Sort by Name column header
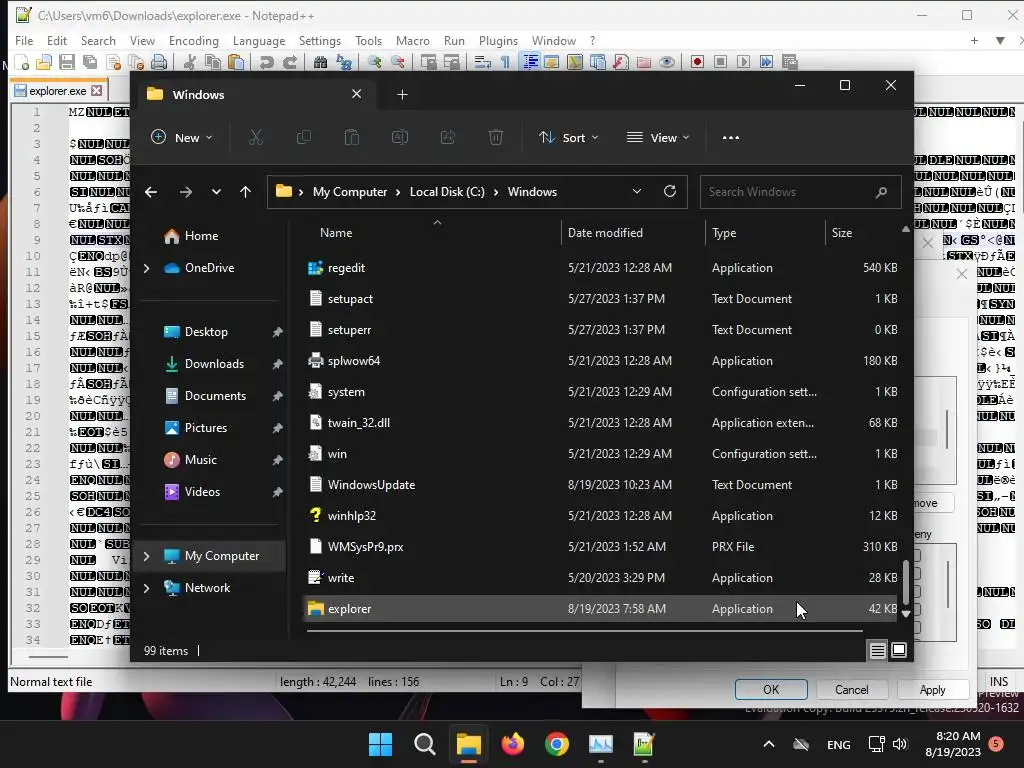This screenshot has height=768, width=1024. [432, 232]
